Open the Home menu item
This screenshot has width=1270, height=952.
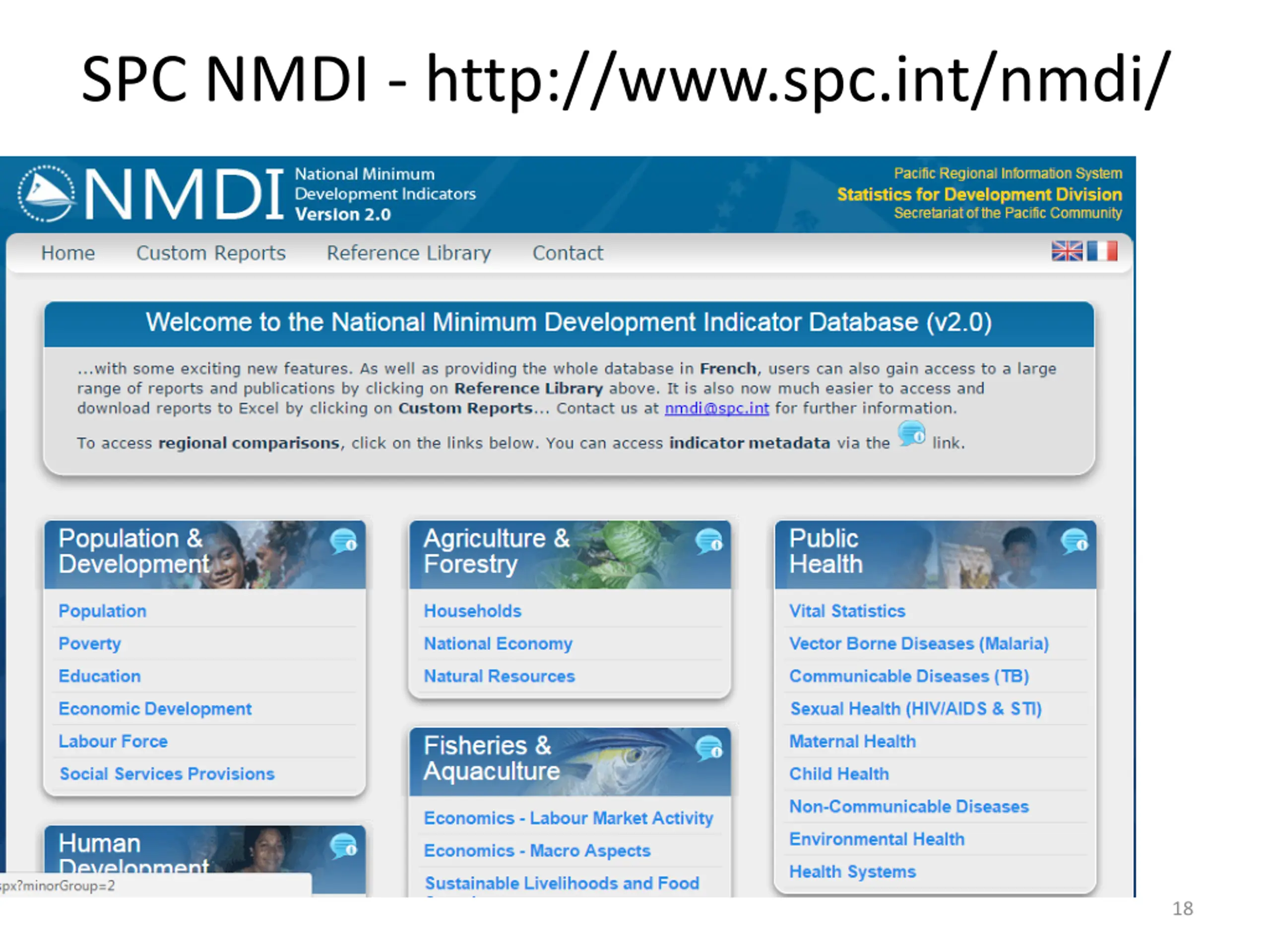tap(68, 253)
